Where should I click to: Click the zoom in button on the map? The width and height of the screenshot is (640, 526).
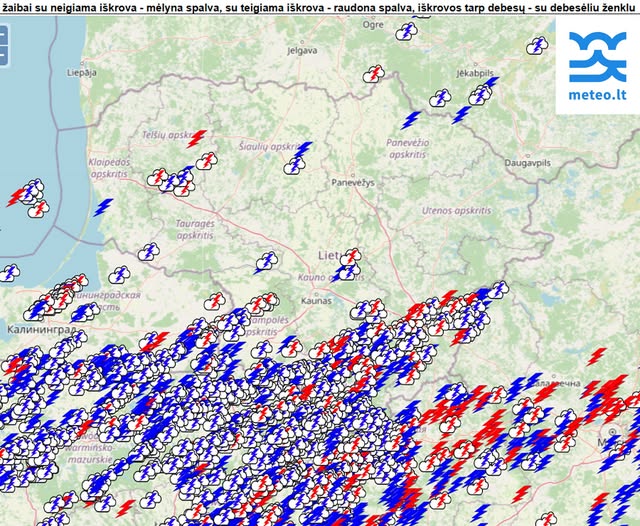coord(3,34)
